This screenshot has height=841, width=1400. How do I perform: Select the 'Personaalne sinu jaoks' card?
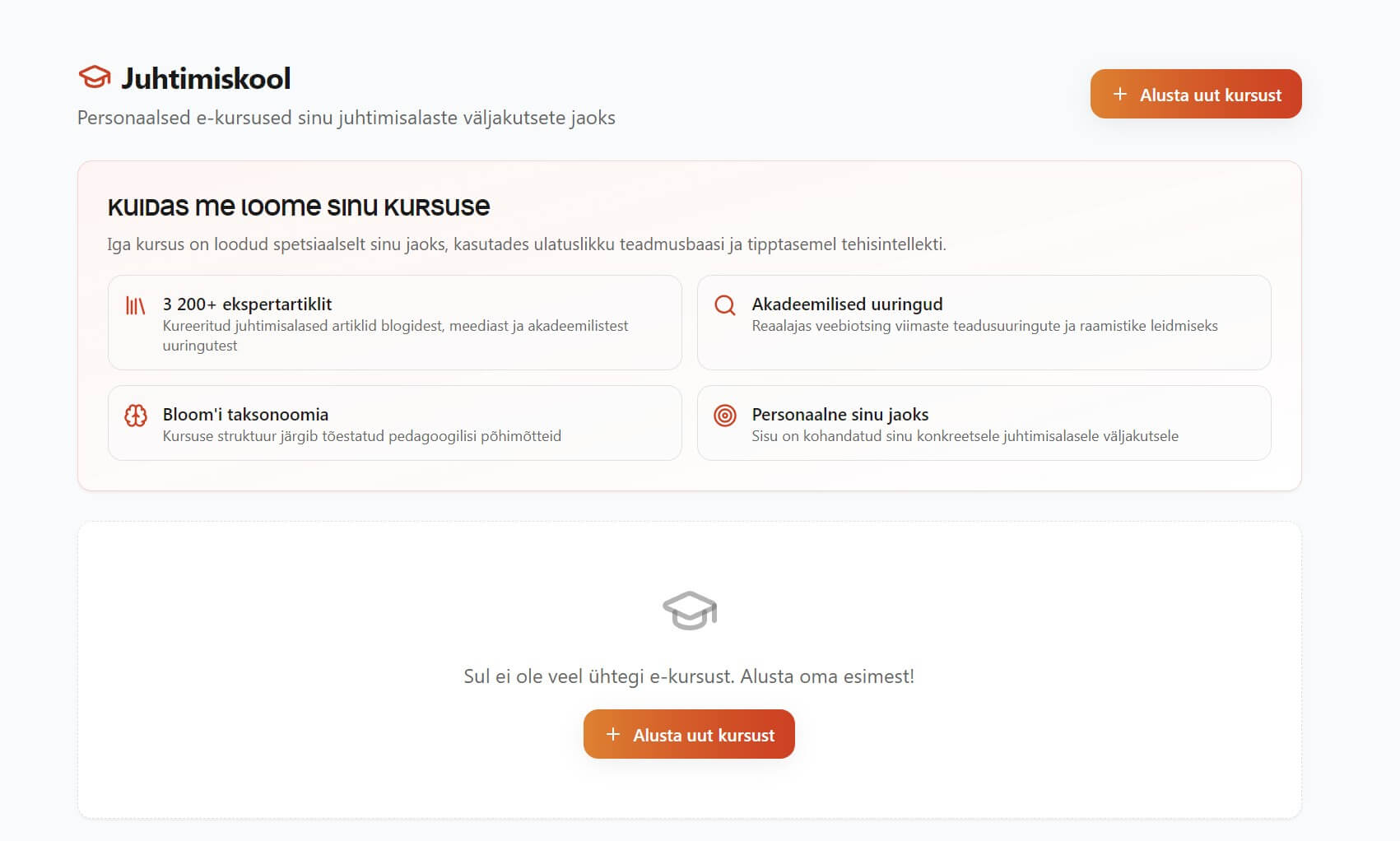tap(984, 423)
